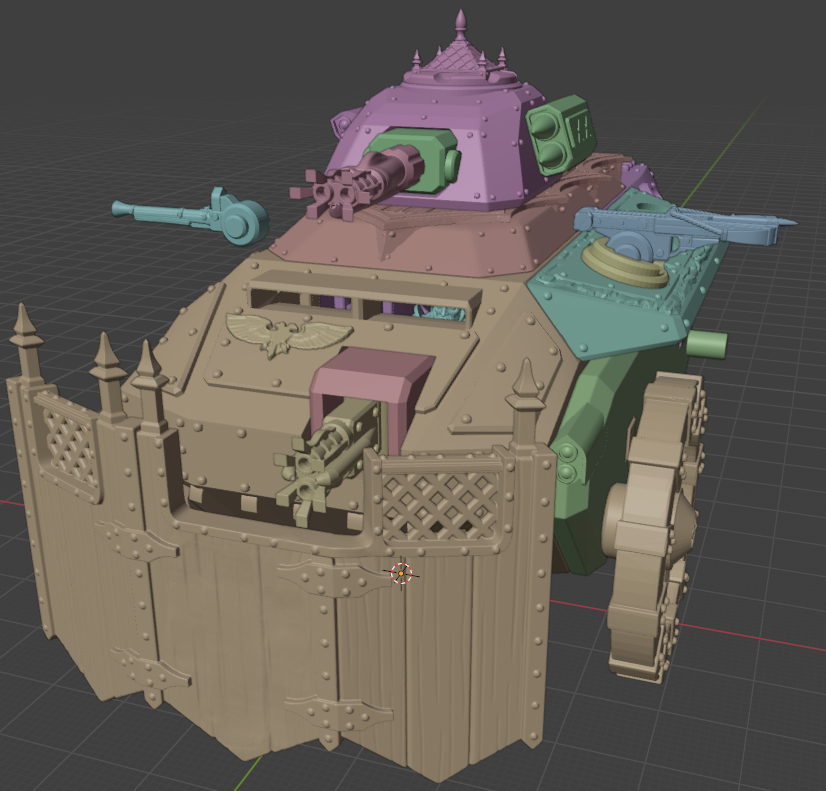Select the small green cylinder peg on side
This screenshot has width=826, height=791.
click(707, 344)
